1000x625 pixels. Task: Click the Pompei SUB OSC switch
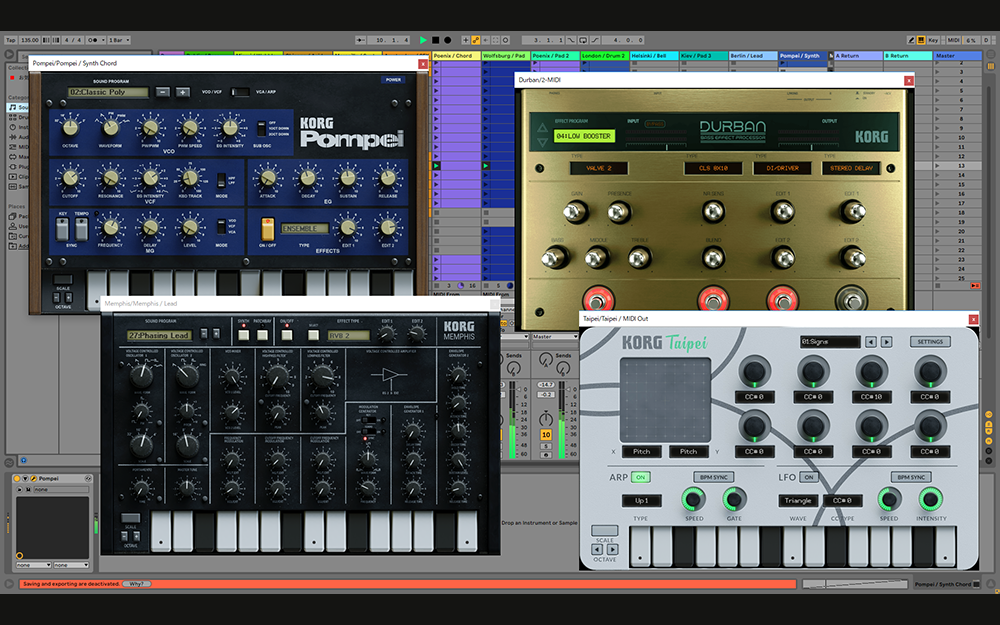[x=261, y=128]
